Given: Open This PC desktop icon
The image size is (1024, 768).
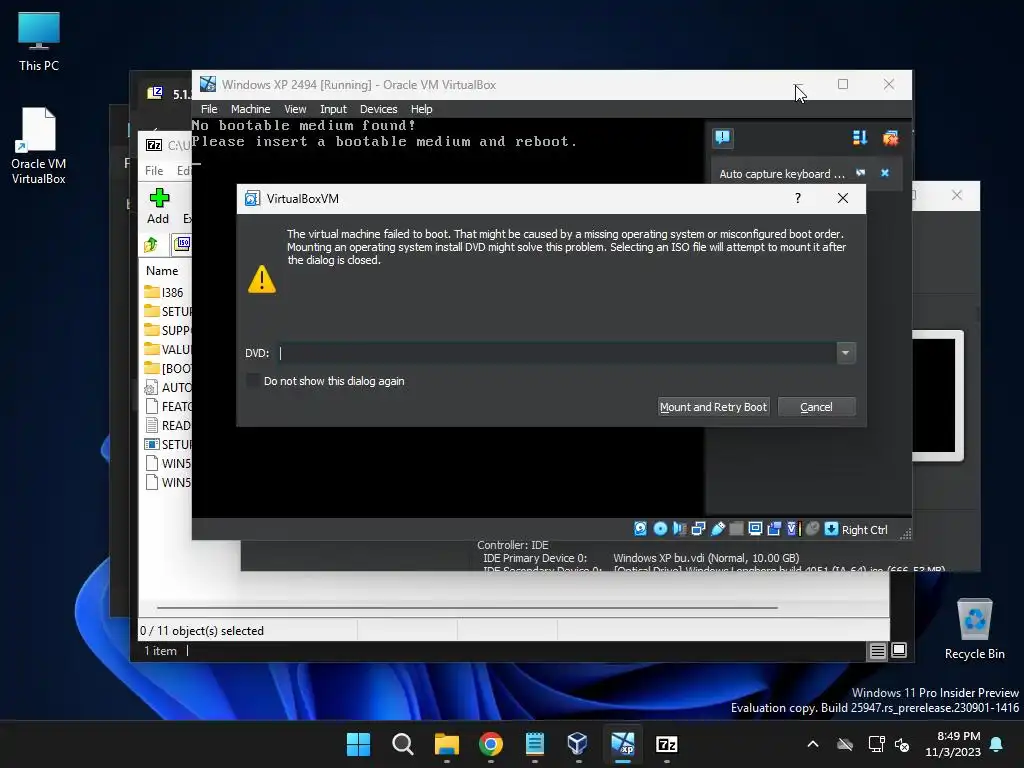Looking at the screenshot, I should click(x=39, y=41).
